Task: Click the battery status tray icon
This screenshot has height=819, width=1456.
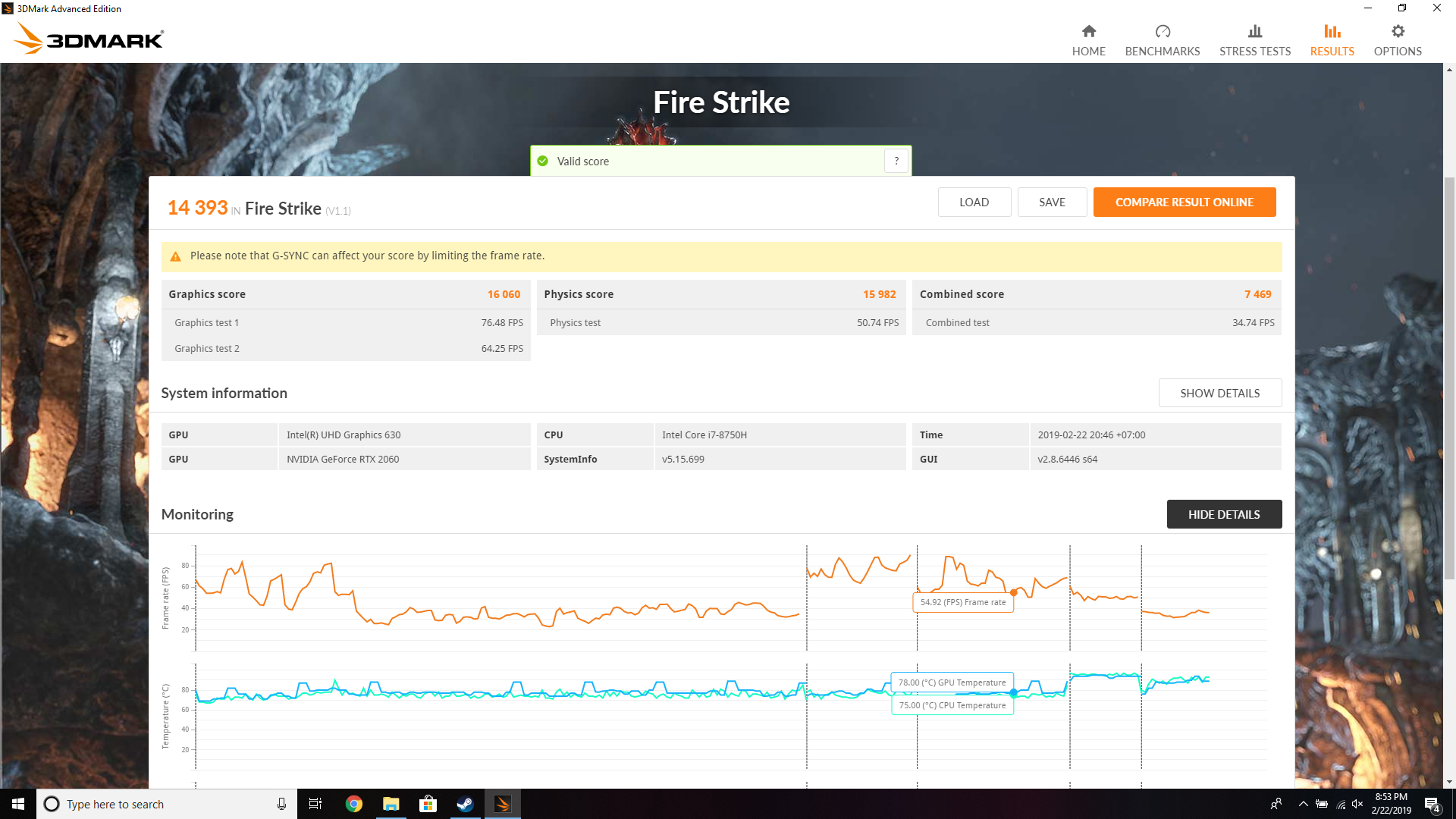Action: [x=1322, y=804]
